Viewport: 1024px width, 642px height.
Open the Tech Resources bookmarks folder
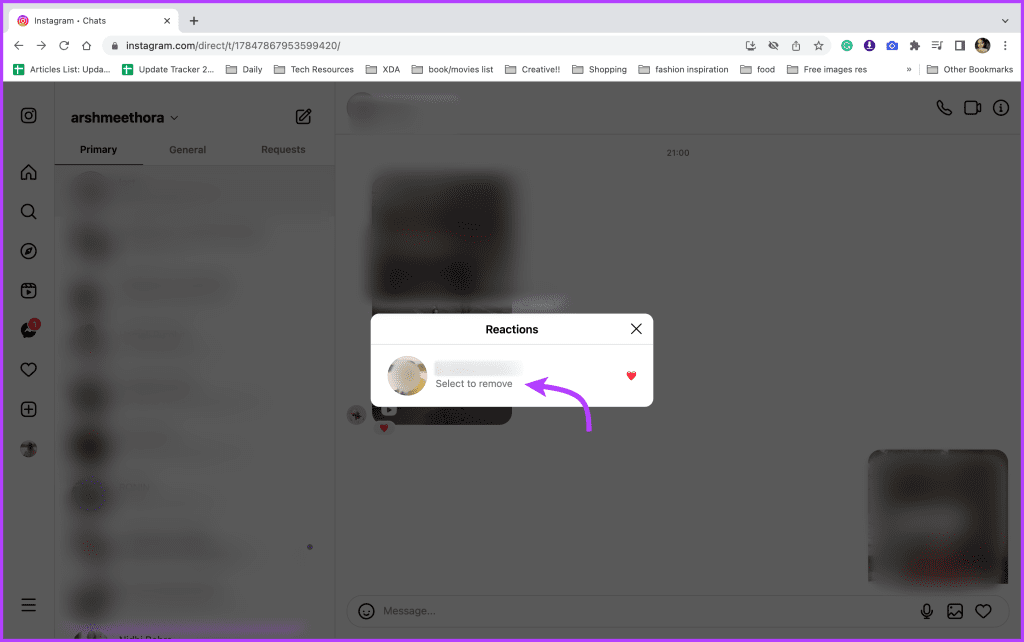314,69
